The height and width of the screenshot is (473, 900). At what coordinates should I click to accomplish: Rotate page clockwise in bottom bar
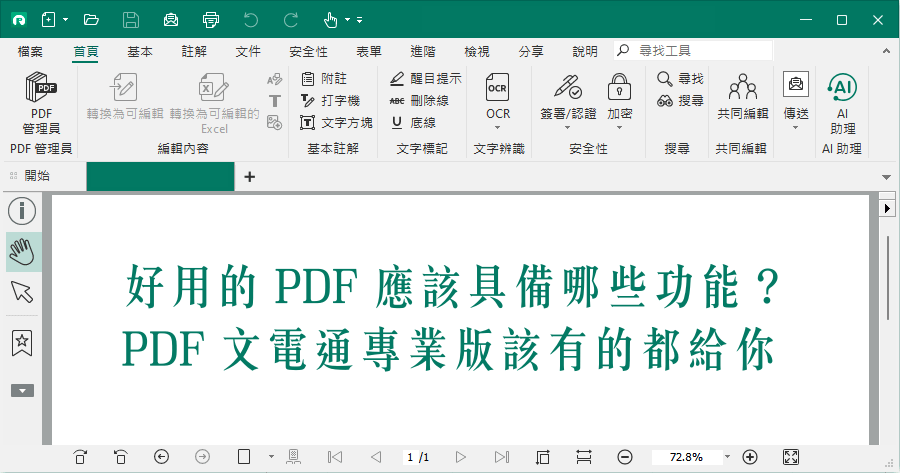coord(80,457)
